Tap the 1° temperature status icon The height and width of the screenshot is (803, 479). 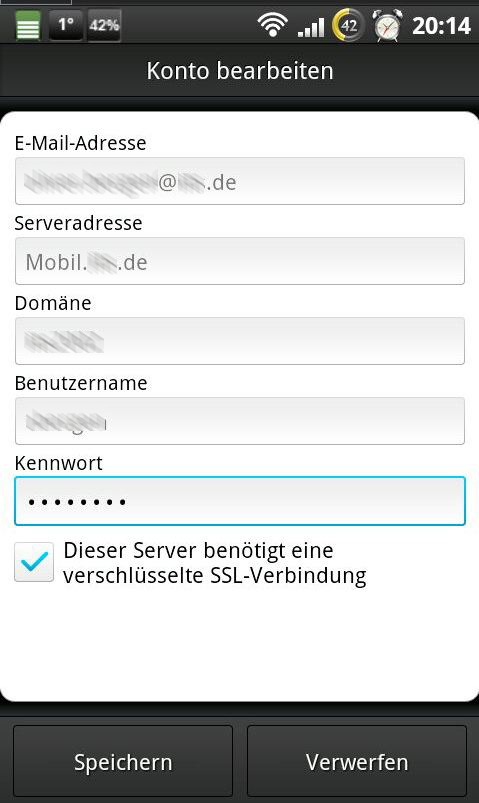66,25
